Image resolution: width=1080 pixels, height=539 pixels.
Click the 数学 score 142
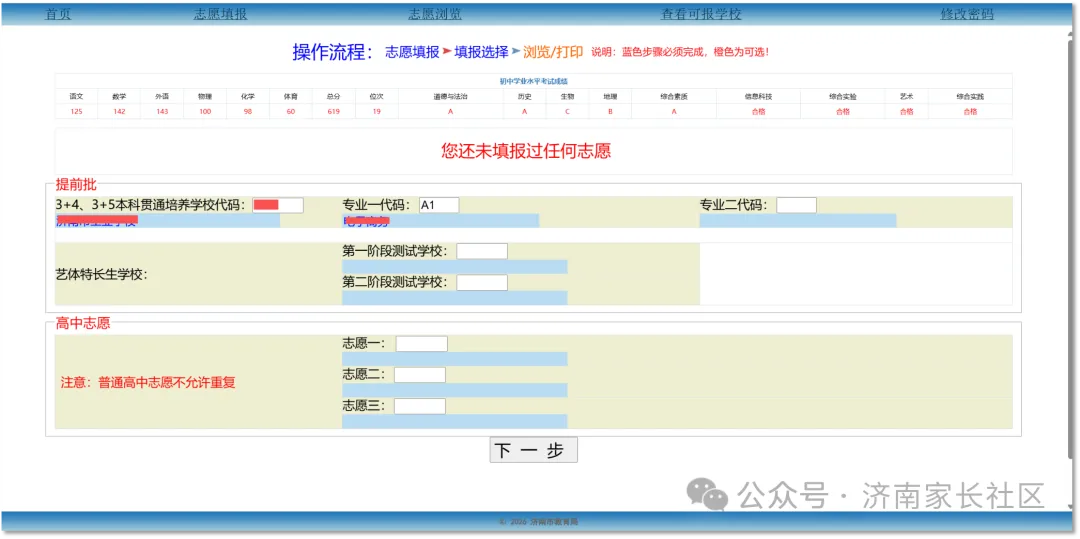coord(119,112)
